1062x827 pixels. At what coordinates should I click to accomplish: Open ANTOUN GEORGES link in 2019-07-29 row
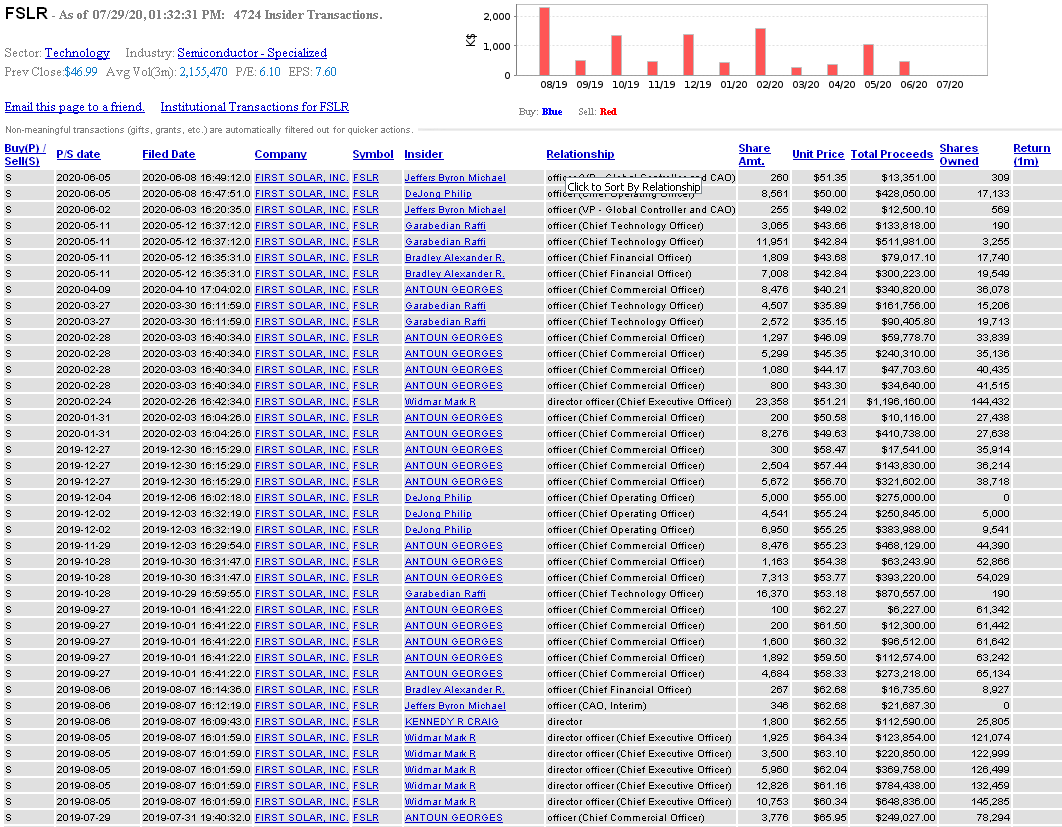tap(454, 818)
